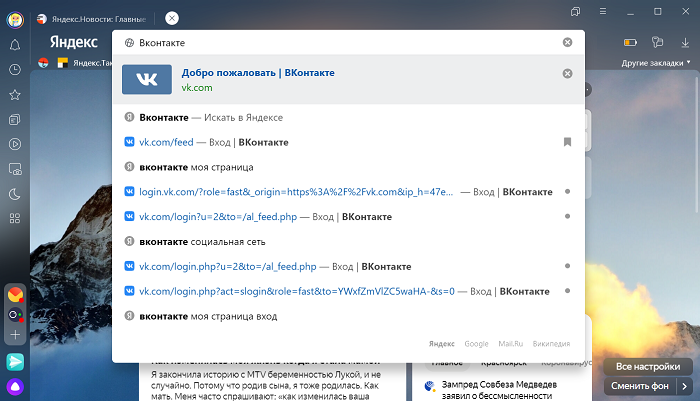The width and height of the screenshot is (700, 401).
Task: Open vk.com/login.php?u=2 suggestion
Action: 348,267
